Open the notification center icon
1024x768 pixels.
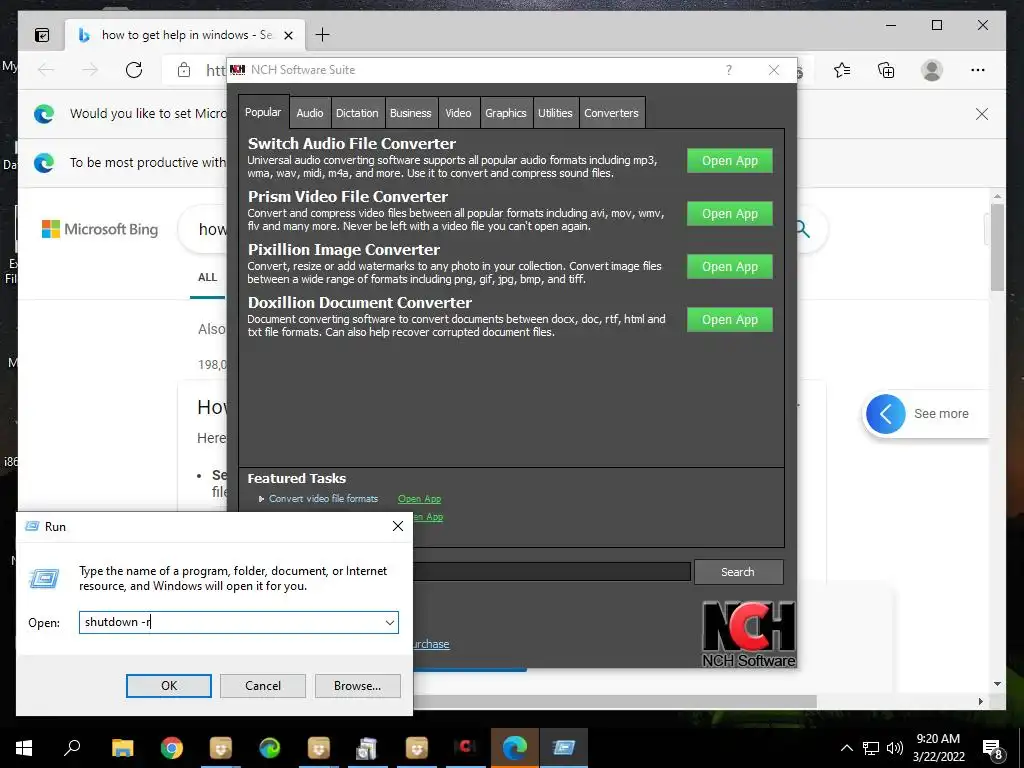coord(993,749)
